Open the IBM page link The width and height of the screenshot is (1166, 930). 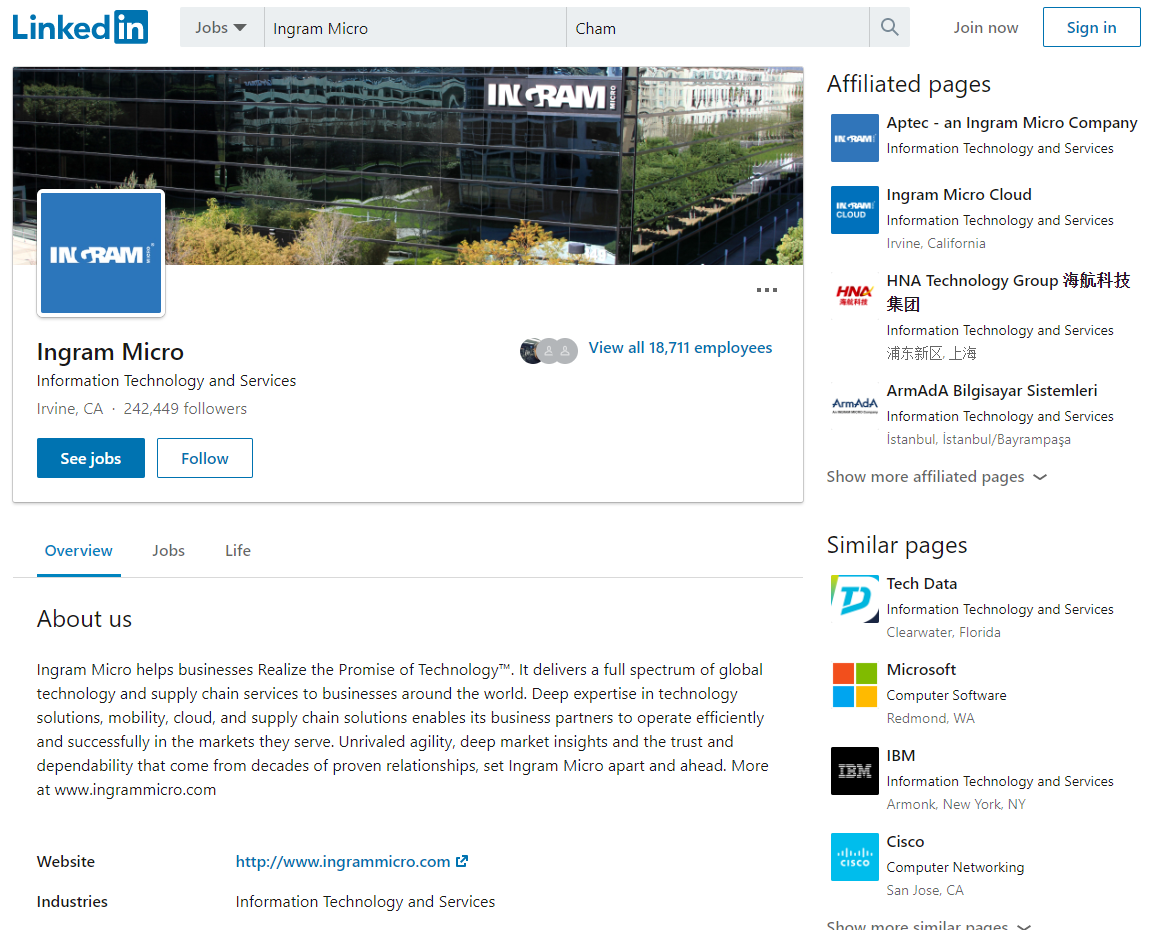pos(901,756)
